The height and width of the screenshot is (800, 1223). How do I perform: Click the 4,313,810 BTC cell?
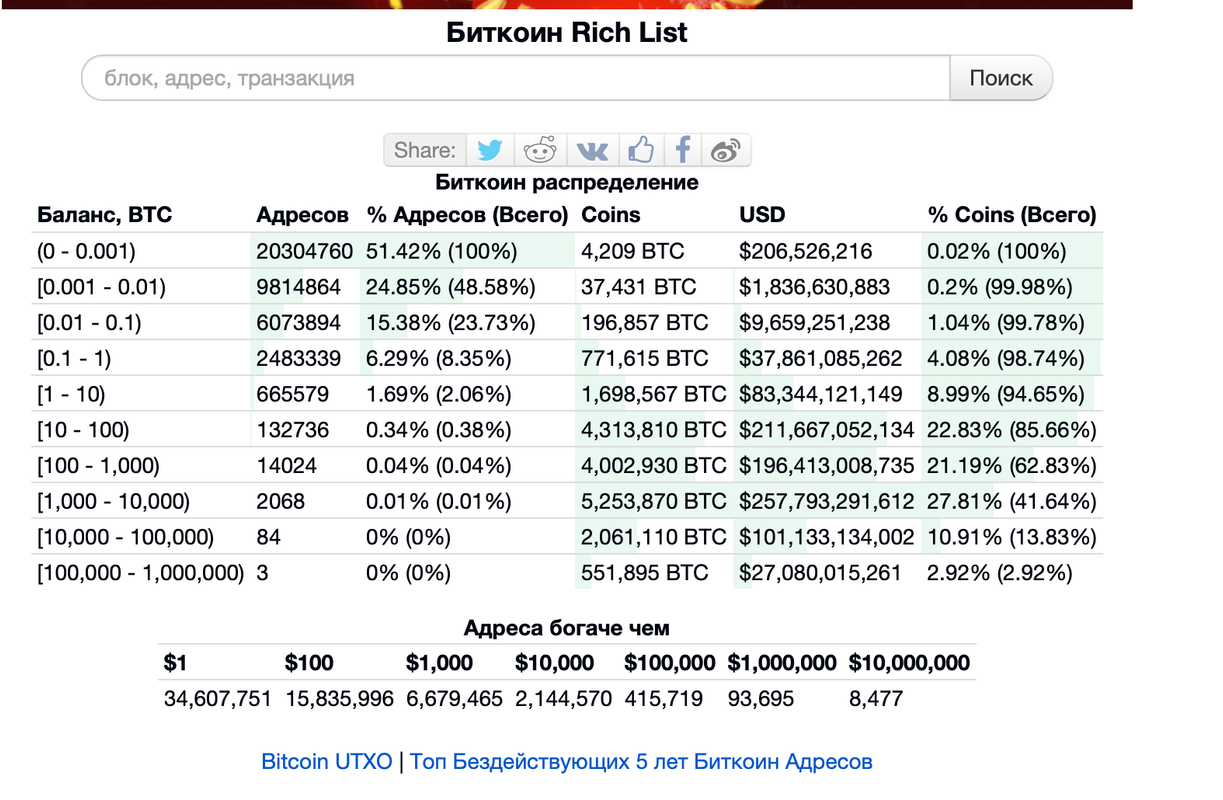click(x=654, y=430)
